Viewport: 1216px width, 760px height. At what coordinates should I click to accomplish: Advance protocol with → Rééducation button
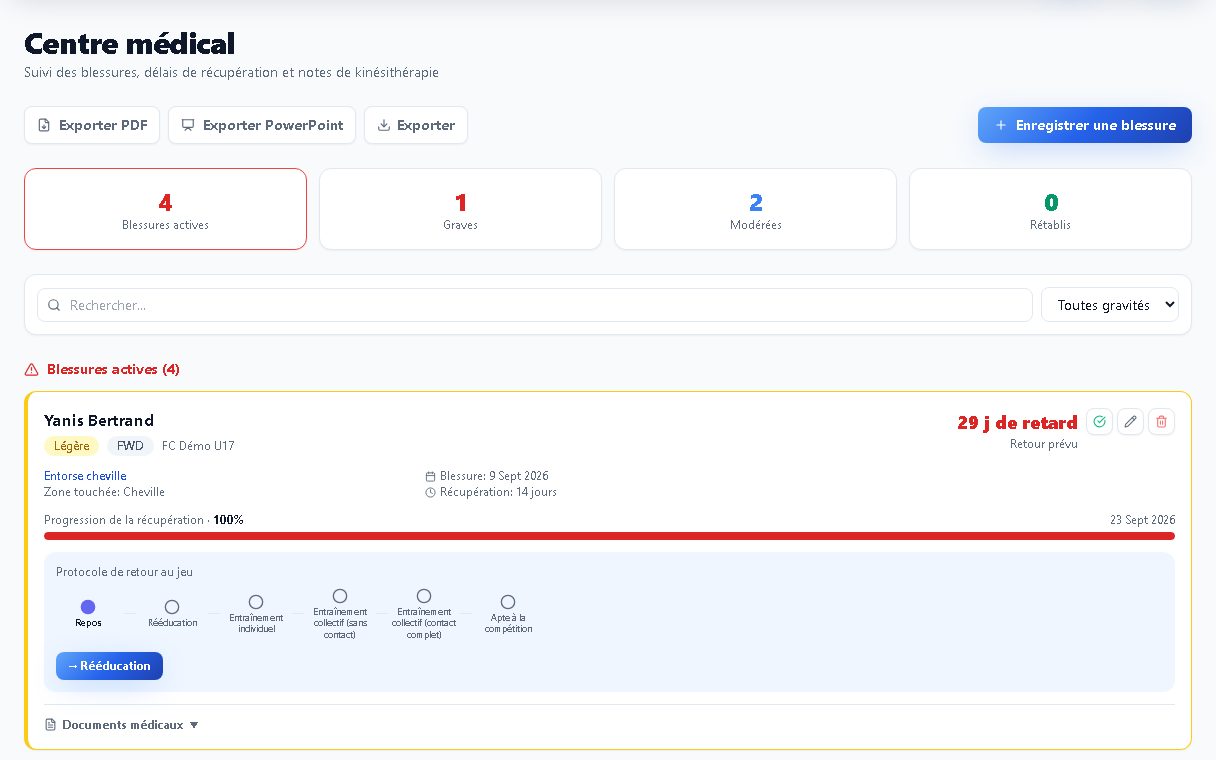109,666
